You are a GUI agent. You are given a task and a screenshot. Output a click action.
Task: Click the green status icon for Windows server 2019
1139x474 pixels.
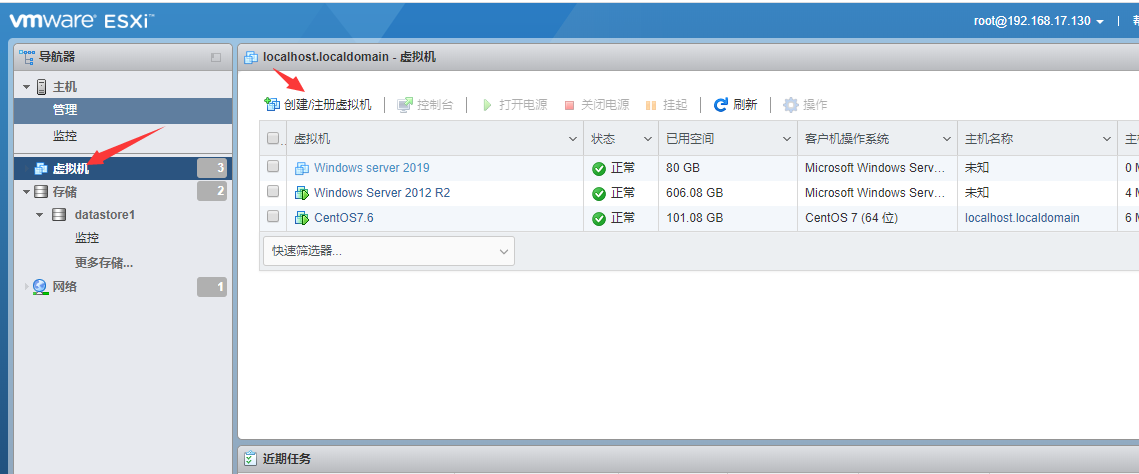pyautogui.click(x=599, y=168)
